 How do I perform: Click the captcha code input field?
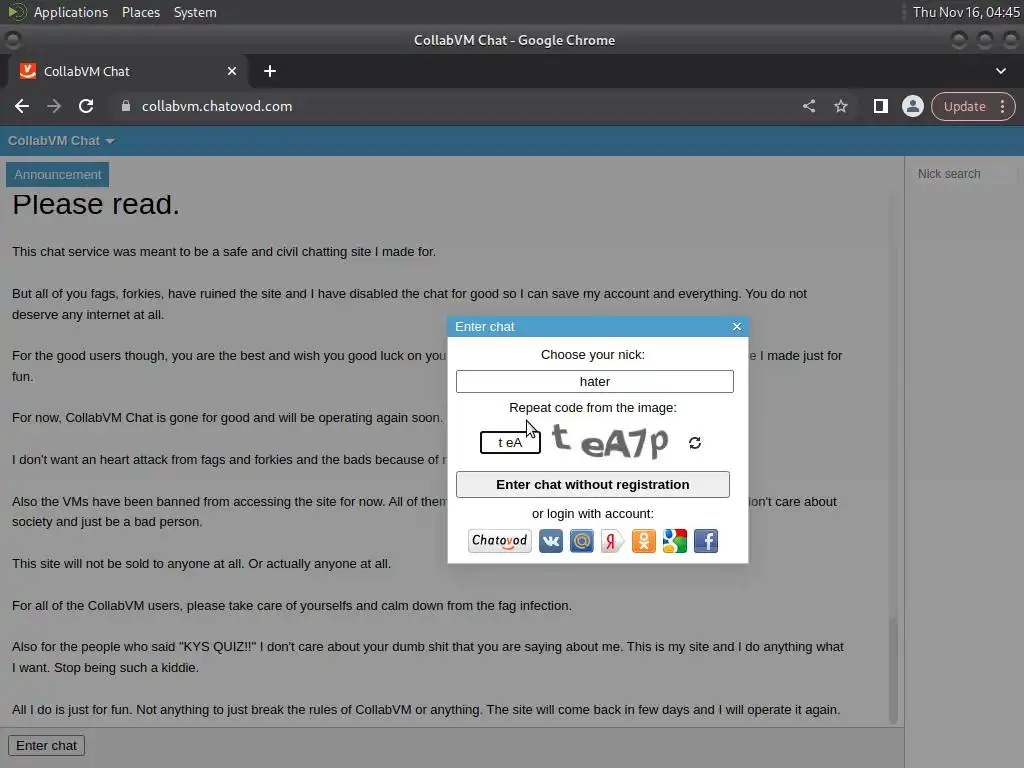510,442
